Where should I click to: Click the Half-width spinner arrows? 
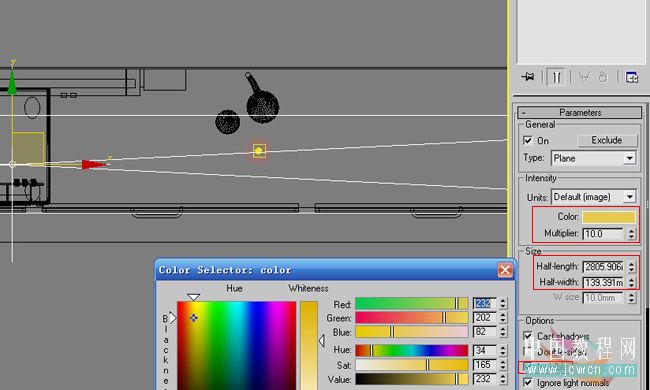tap(631, 282)
